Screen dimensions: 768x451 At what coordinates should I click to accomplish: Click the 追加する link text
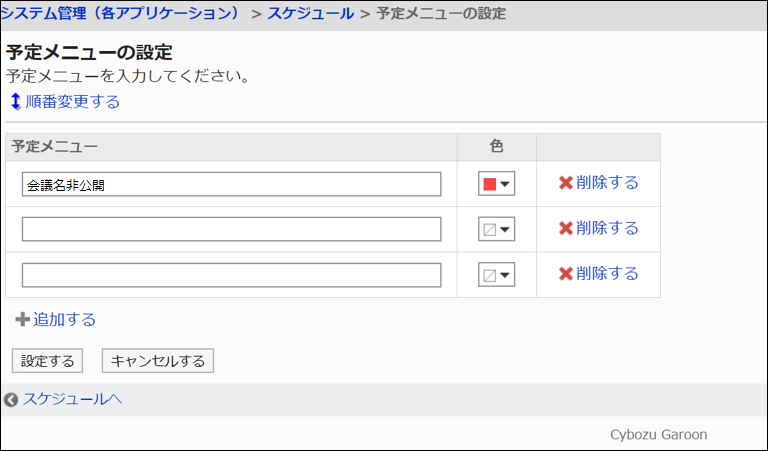tap(65, 320)
